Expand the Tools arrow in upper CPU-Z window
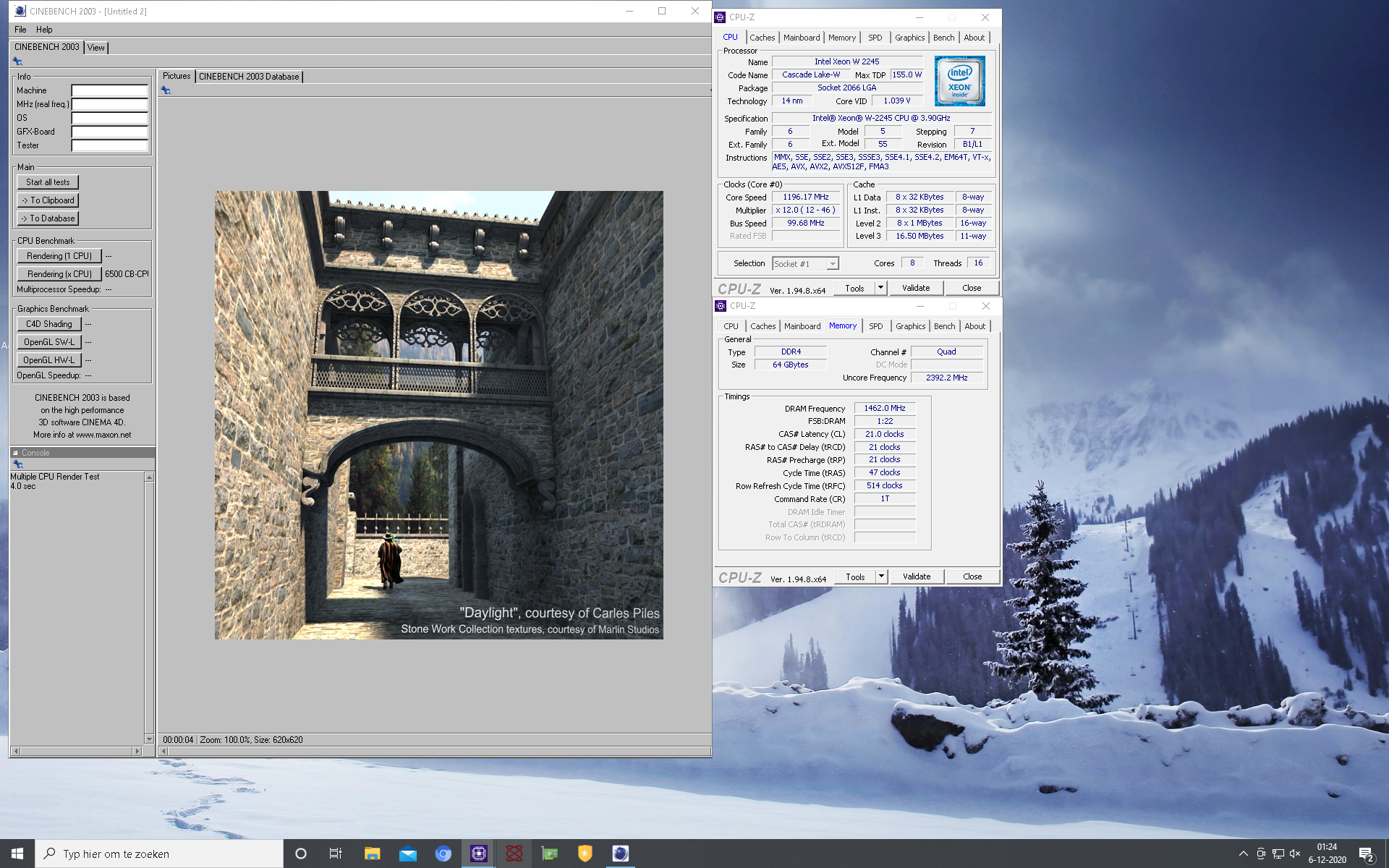Image resolution: width=1389 pixels, height=868 pixels. (880, 288)
